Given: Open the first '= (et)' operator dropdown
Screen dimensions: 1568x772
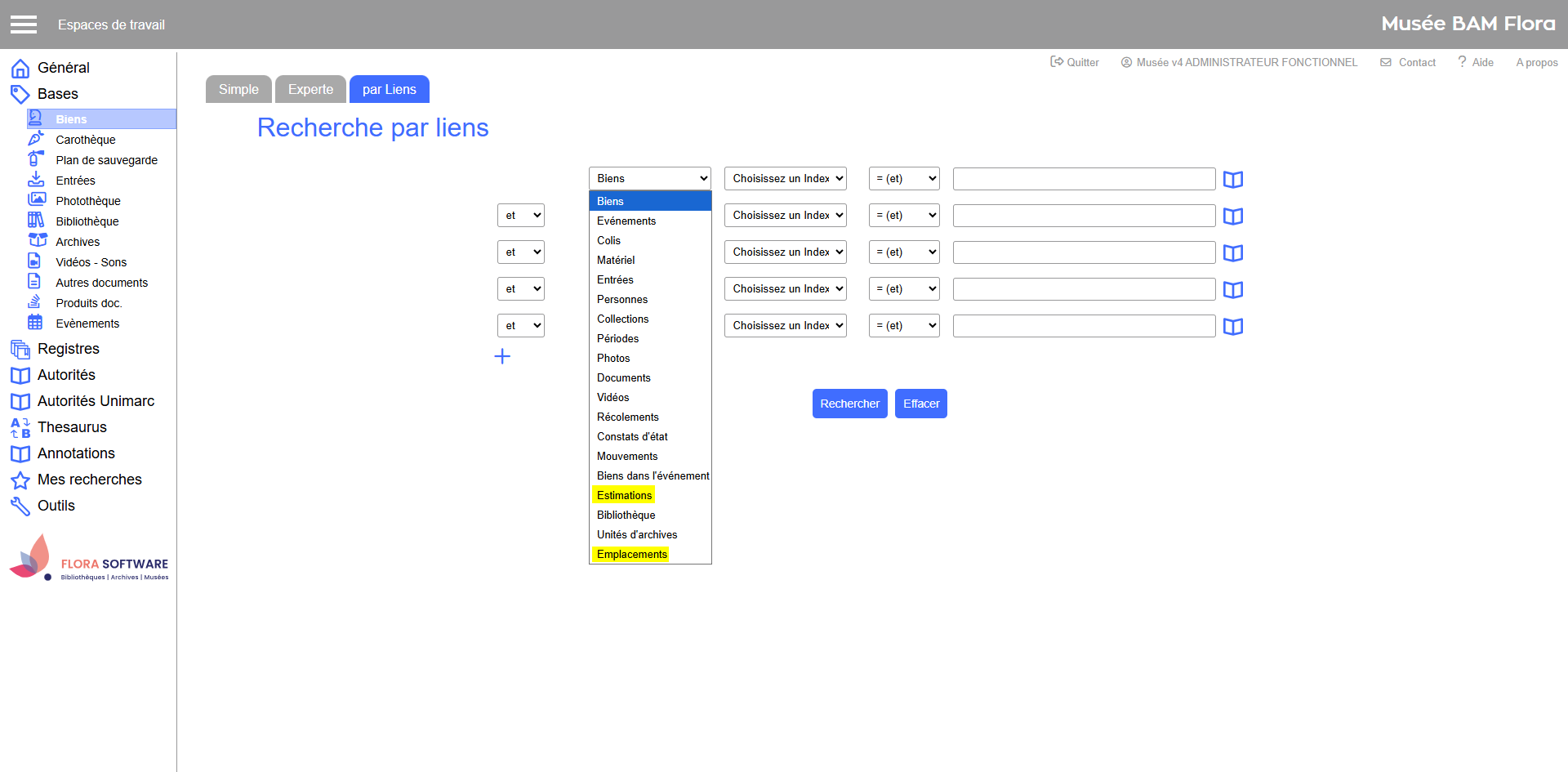Looking at the screenshot, I should coord(904,179).
